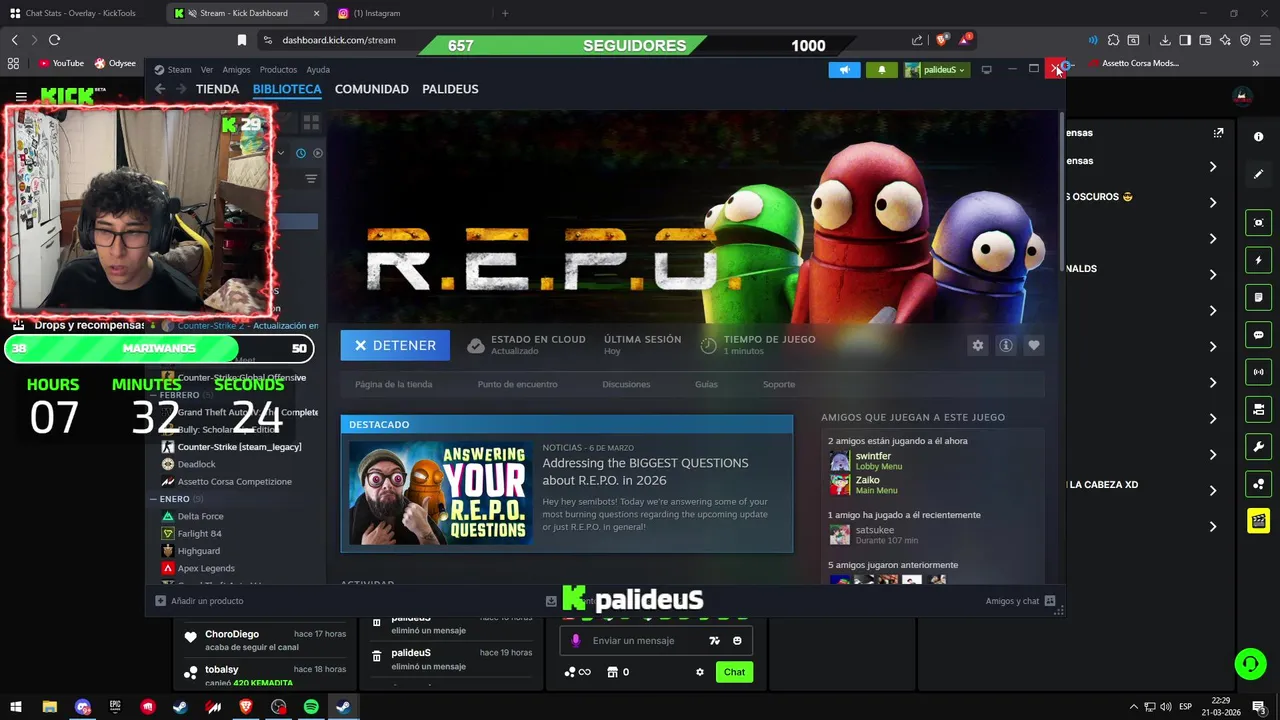Open Kick dashboard info icon

1258,136
